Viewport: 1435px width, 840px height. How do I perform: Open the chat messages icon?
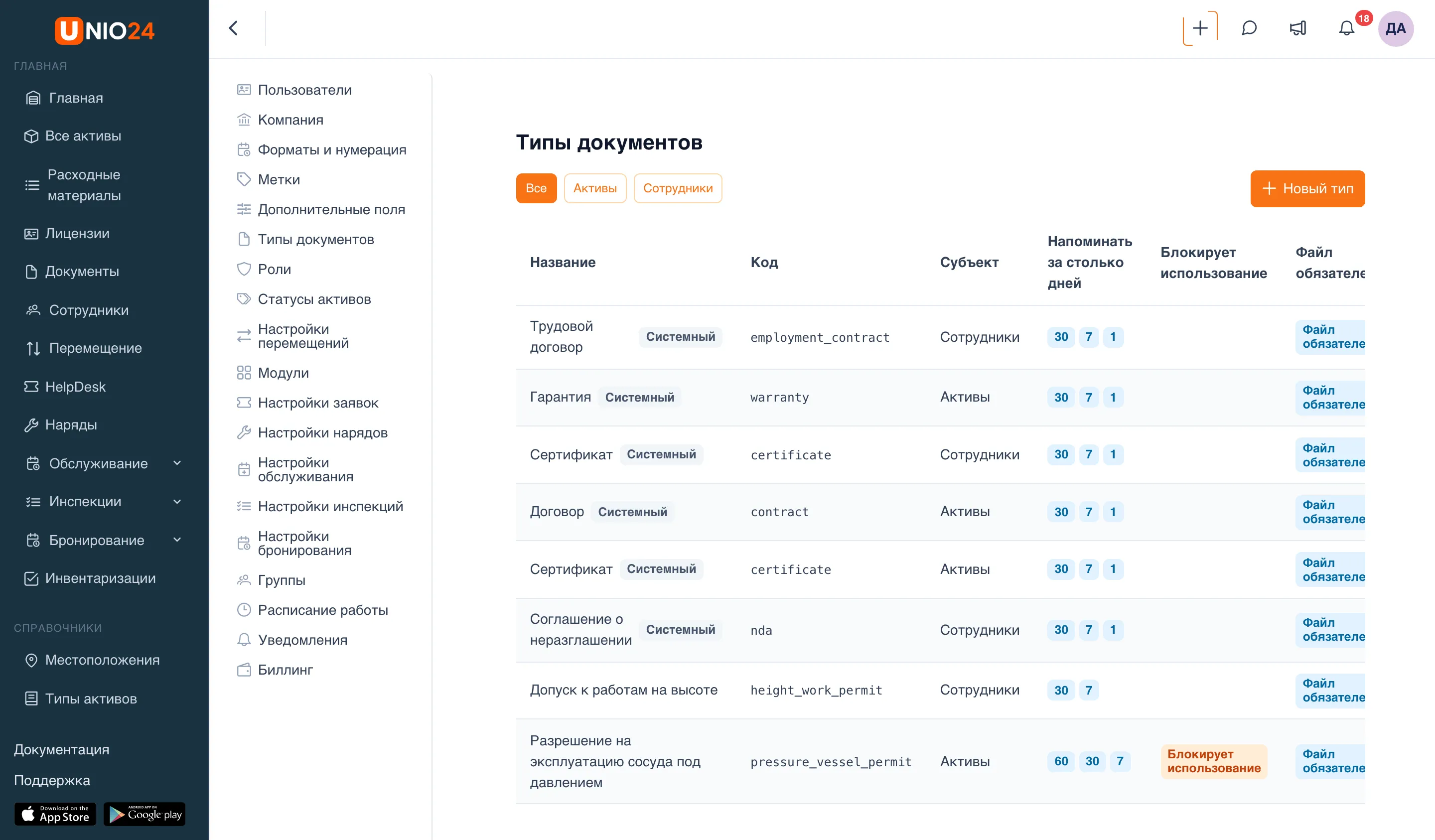[1249, 28]
